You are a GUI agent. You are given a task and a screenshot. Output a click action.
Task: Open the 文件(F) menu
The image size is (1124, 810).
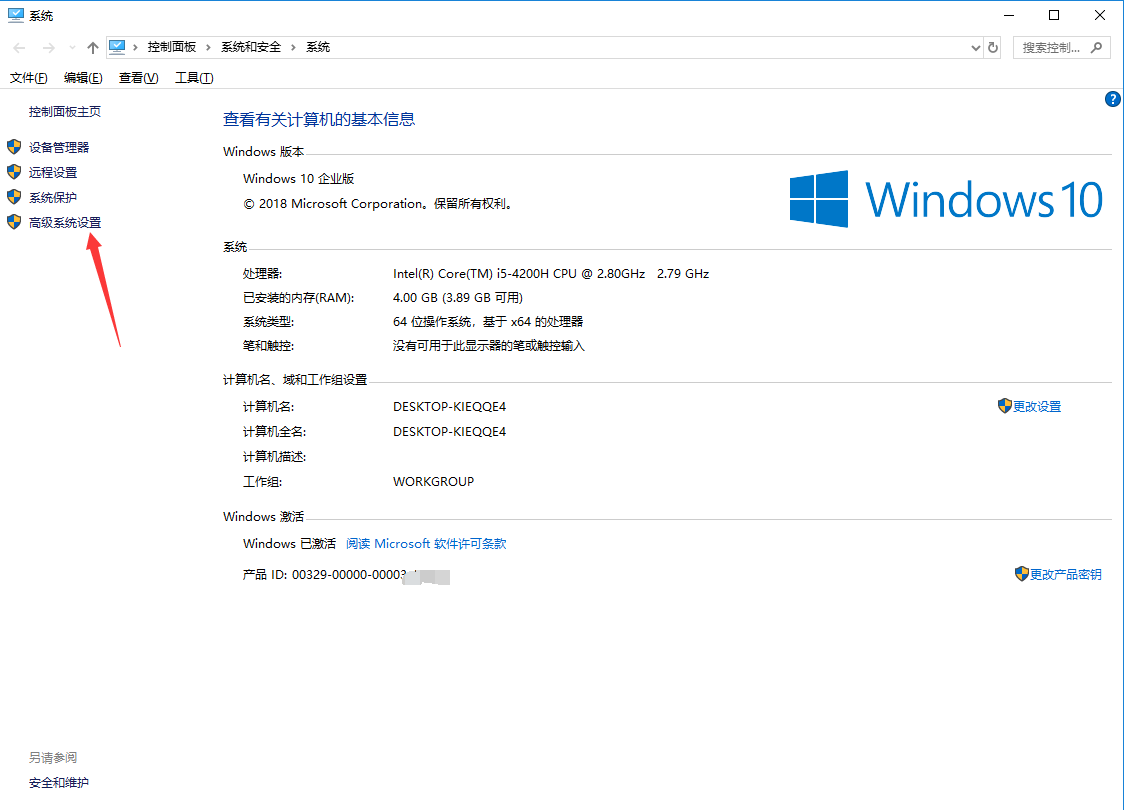click(28, 77)
